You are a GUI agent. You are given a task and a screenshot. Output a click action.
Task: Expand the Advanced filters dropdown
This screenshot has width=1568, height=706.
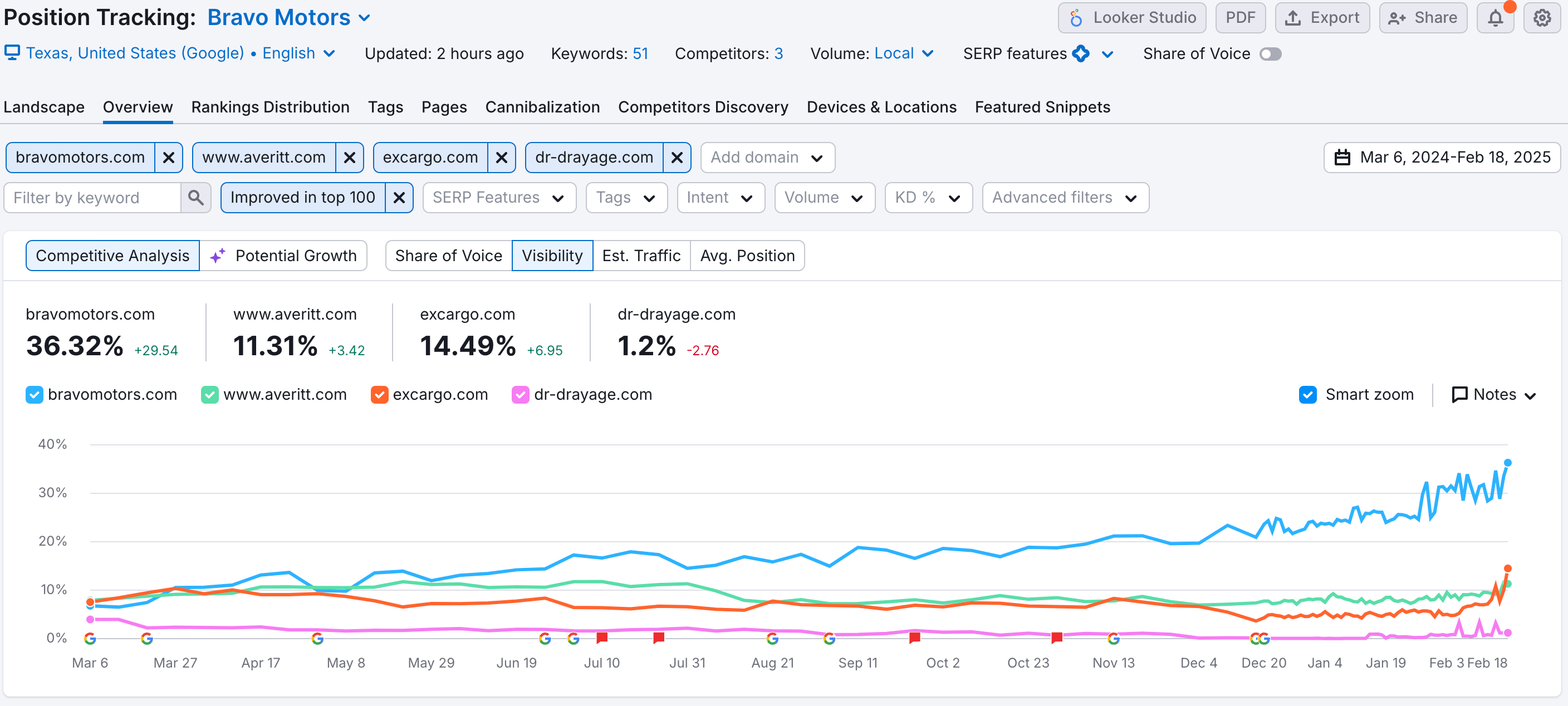[1065, 197]
